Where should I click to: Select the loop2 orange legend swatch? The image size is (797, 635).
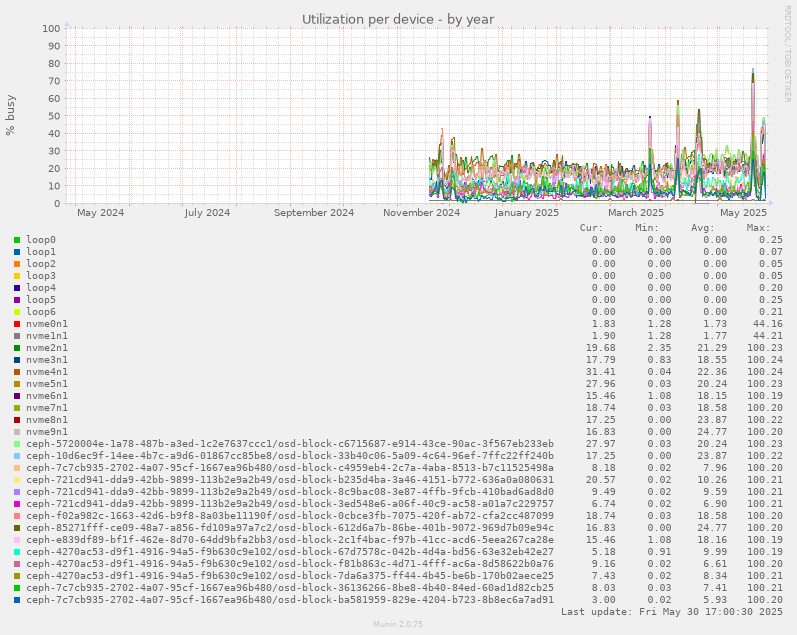coord(17,264)
